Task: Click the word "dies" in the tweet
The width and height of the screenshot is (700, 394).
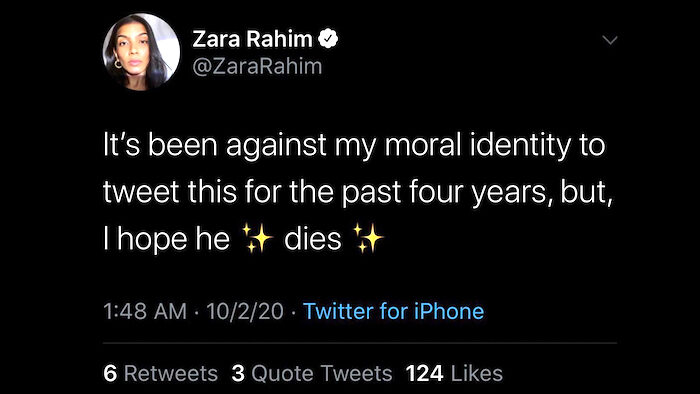Action: [x=312, y=239]
